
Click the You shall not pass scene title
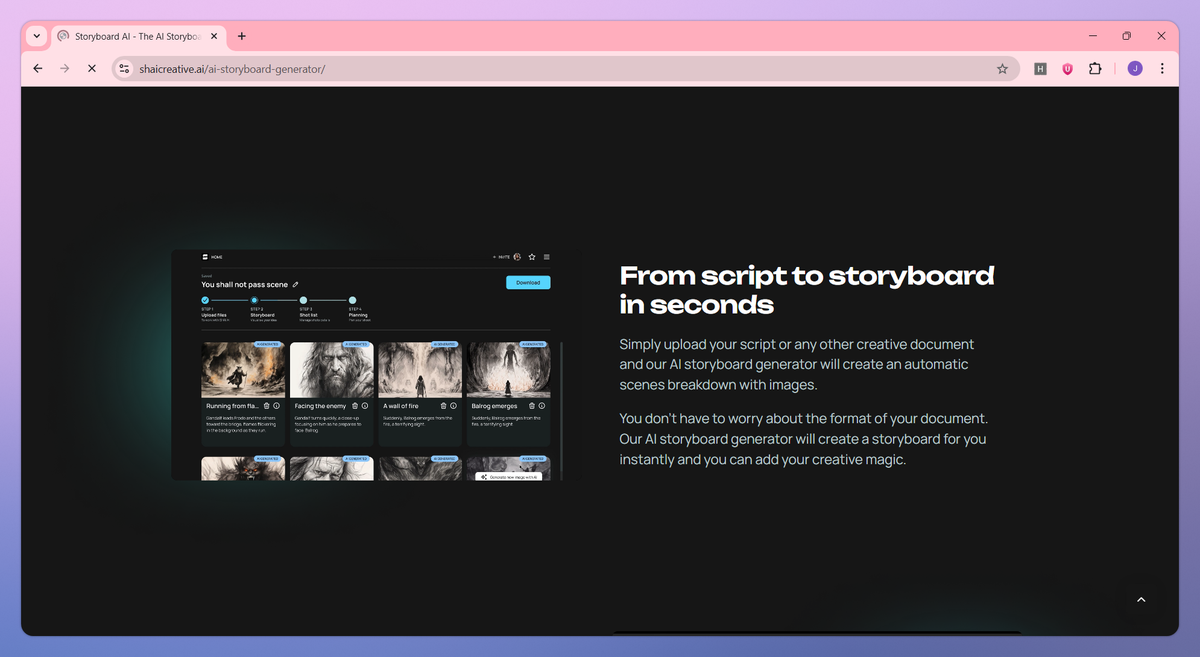coord(245,285)
